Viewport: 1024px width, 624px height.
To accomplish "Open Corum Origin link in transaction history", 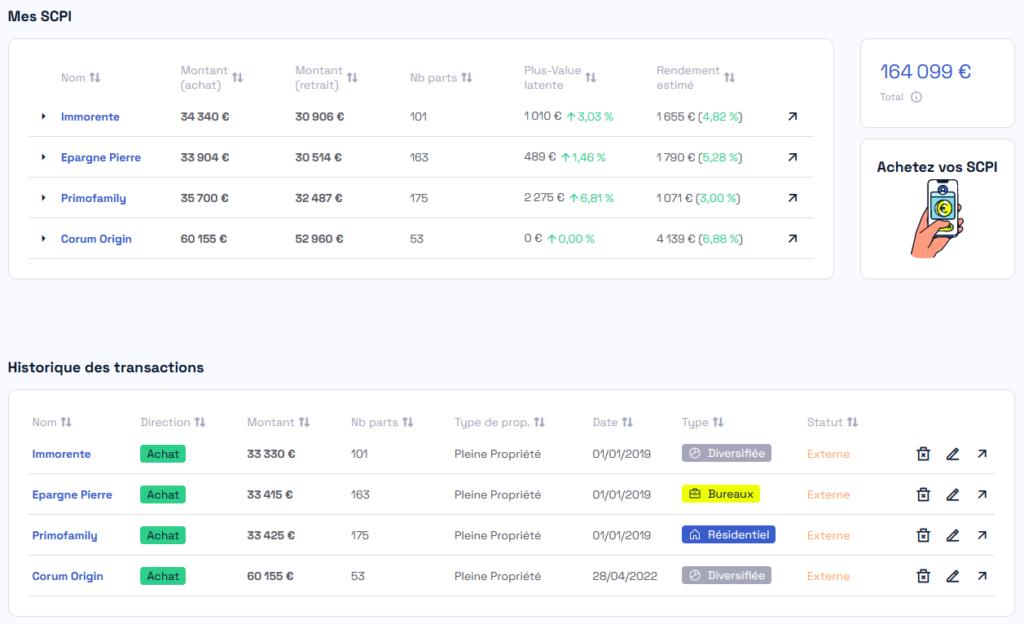I will click(67, 576).
